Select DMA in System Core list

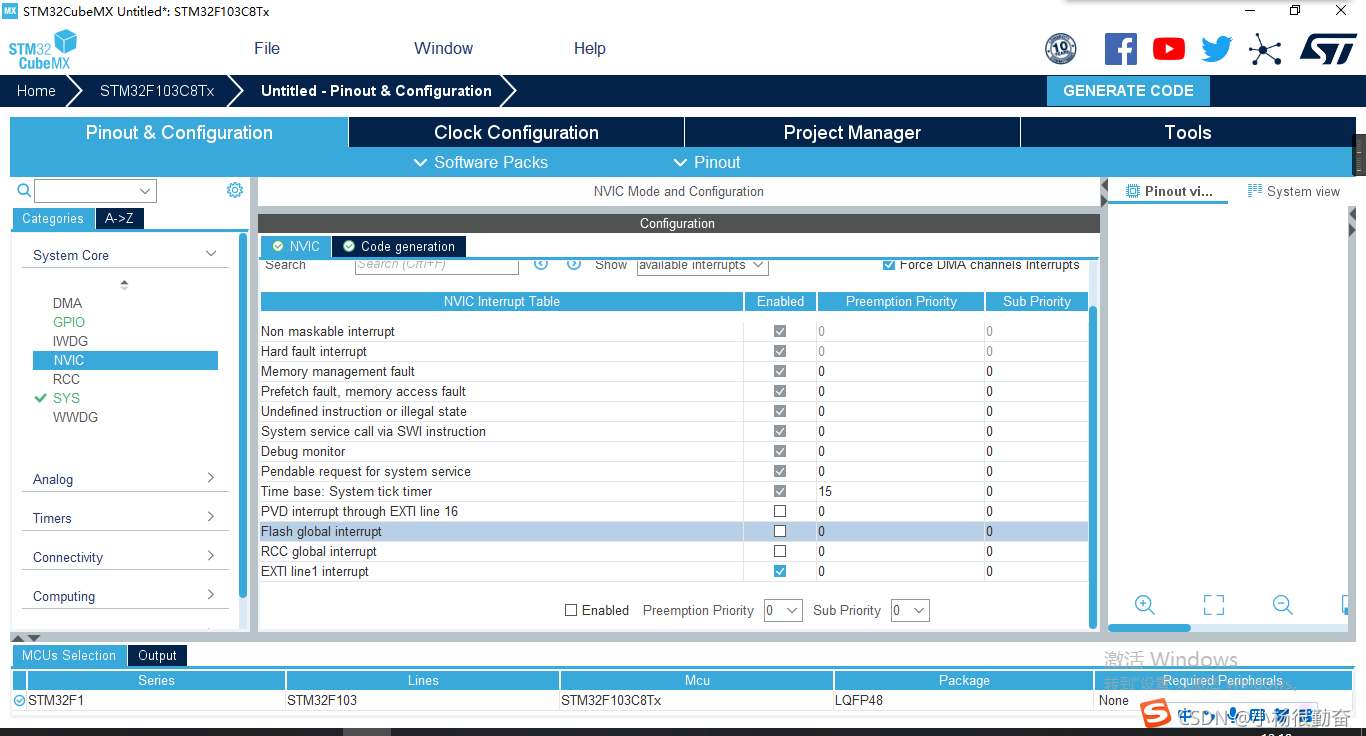pyautogui.click(x=67, y=303)
